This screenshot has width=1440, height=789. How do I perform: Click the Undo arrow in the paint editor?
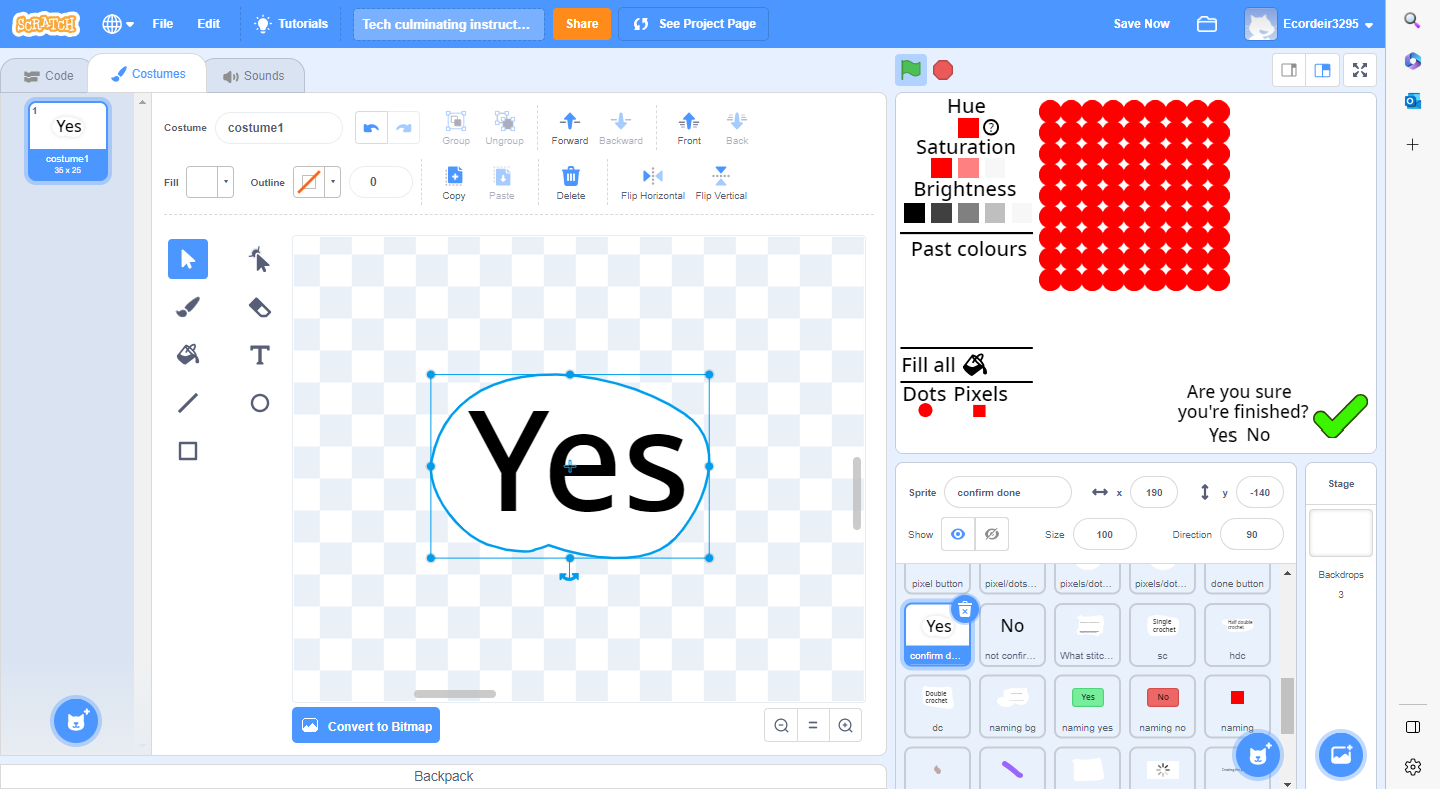point(370,127)
